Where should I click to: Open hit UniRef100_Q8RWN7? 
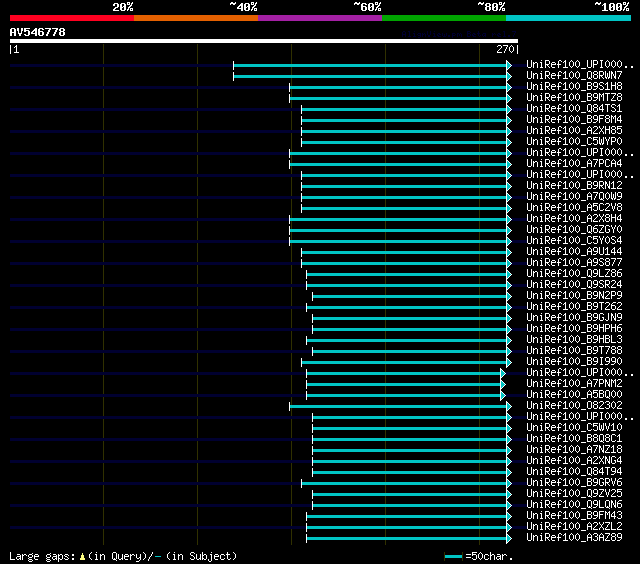coord(574,75)
